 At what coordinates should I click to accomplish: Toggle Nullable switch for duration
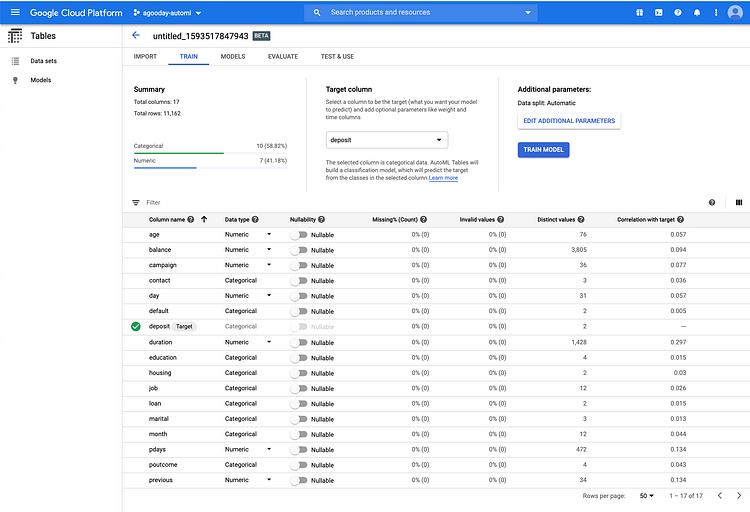(x=298, y=343)
